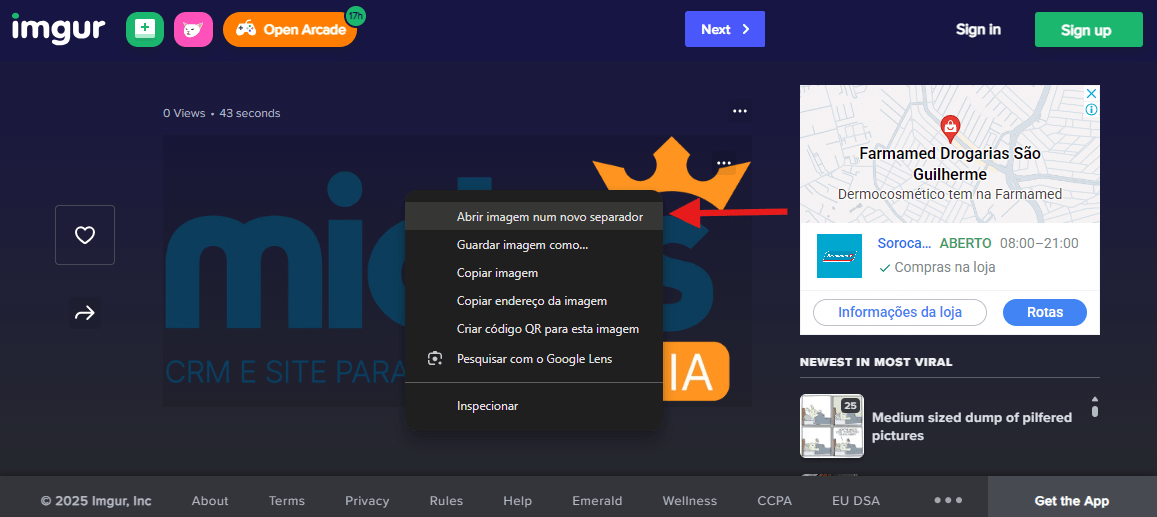Favorite the post with heart icon
Viewport: 1157px width, 517px height.
(x=85, y=235)
